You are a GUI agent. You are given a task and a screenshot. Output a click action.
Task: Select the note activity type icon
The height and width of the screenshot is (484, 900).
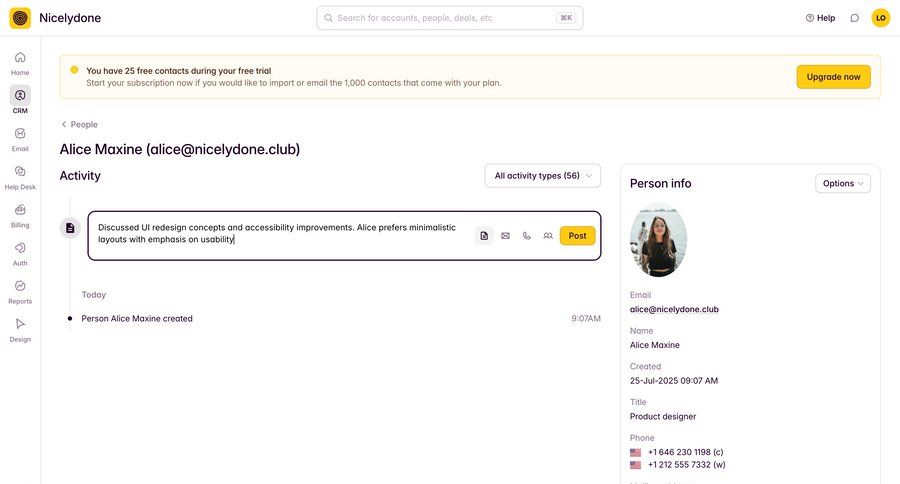(484, 235)
